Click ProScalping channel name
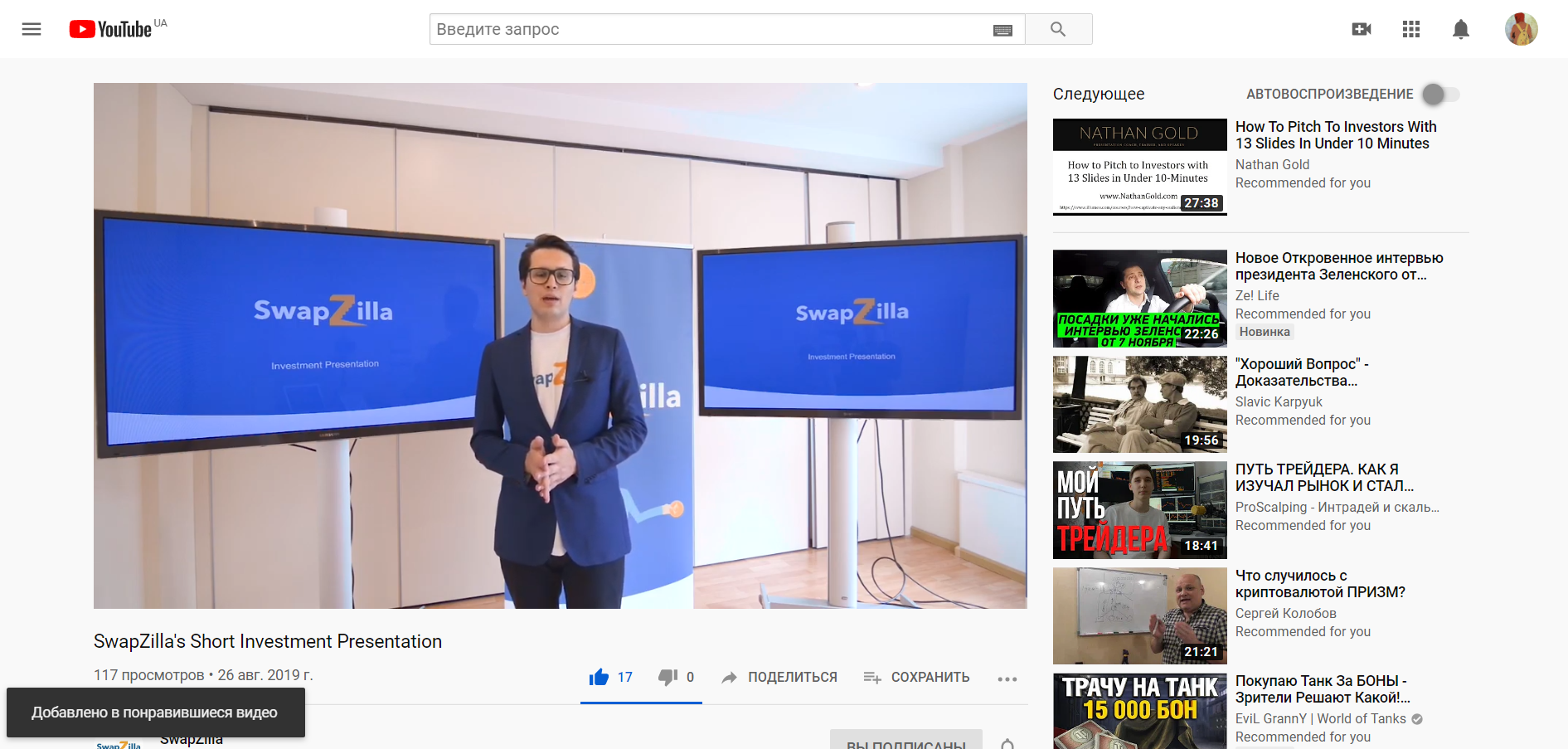Screen dimensions: 1568x749 (1337, 507)
